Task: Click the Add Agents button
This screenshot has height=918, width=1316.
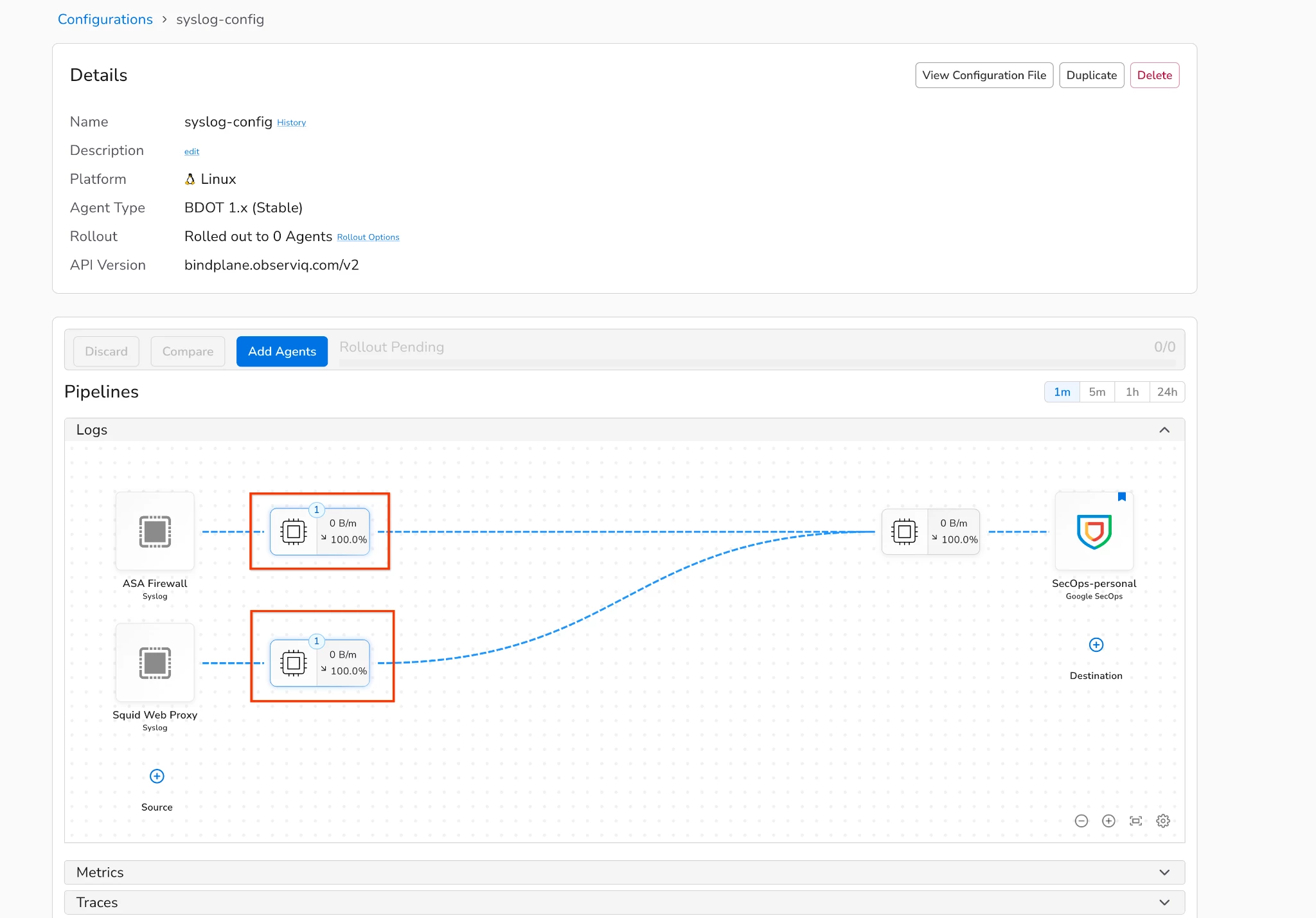Action: point(282,352)
